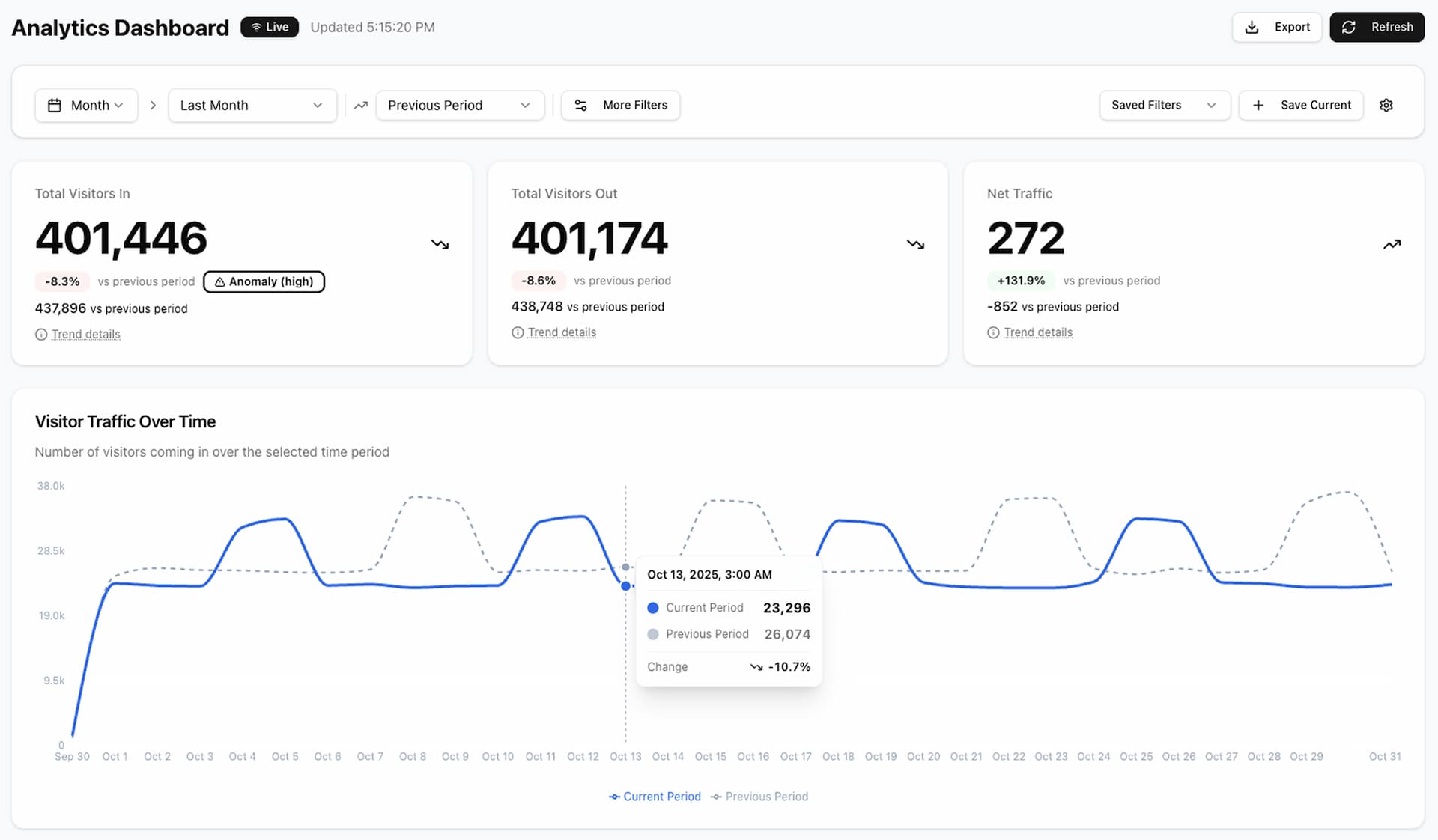
Task: Click the Anomaly (high) badge
Action: click(264, 281)
